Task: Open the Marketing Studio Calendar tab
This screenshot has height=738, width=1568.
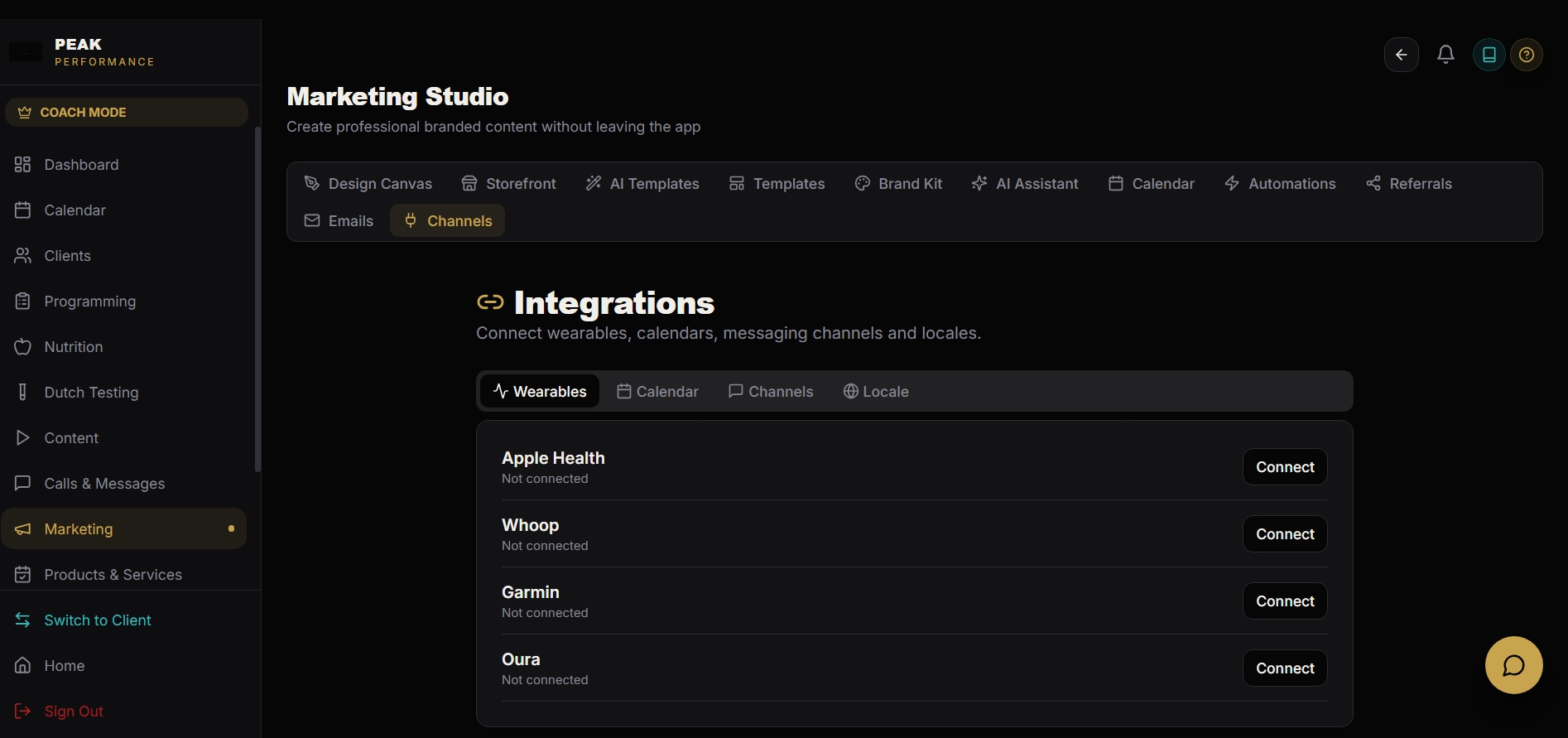Action: coord(1152,184)
